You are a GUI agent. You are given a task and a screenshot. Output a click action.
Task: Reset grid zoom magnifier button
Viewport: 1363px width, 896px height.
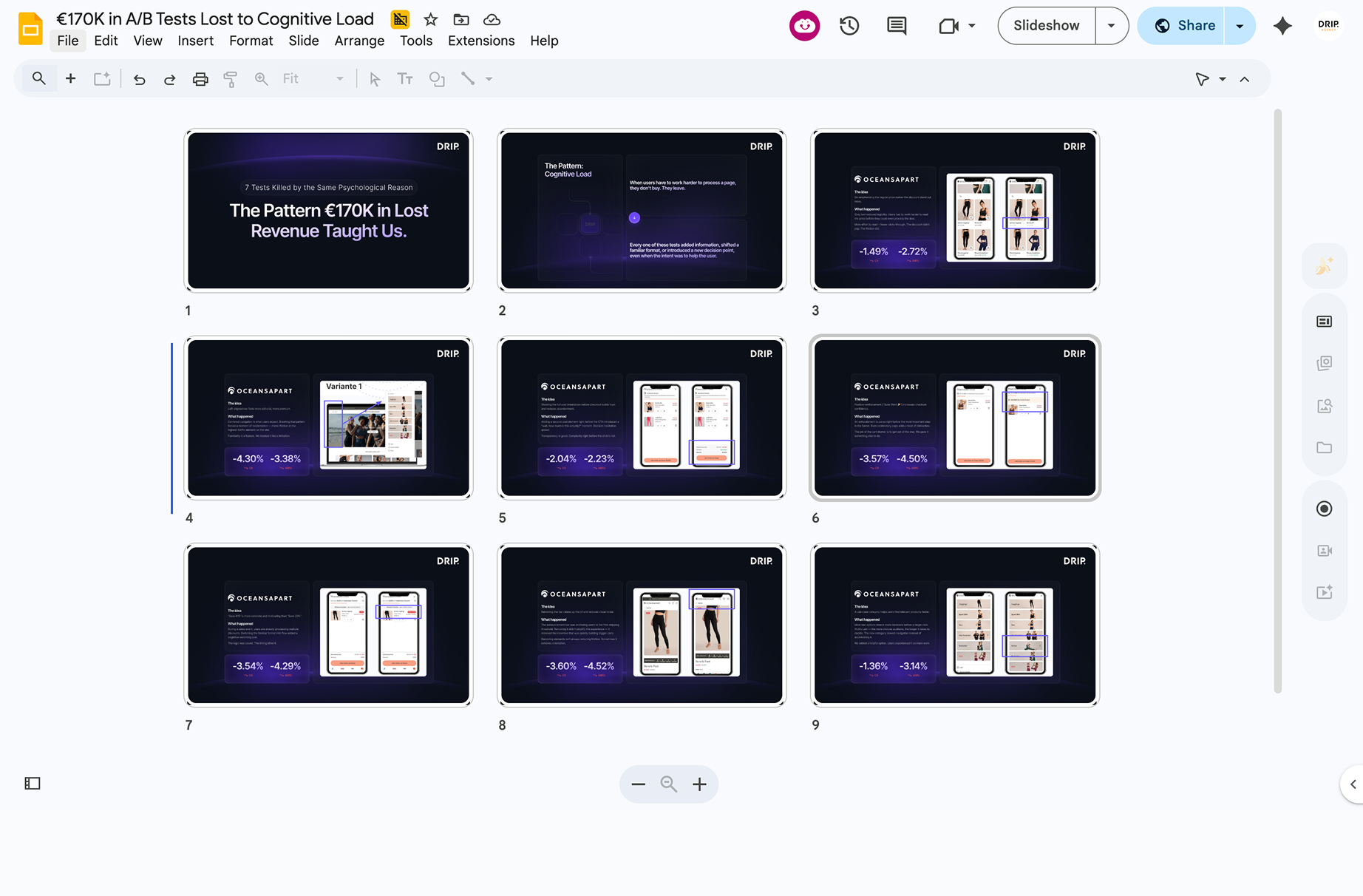point(669,784)
